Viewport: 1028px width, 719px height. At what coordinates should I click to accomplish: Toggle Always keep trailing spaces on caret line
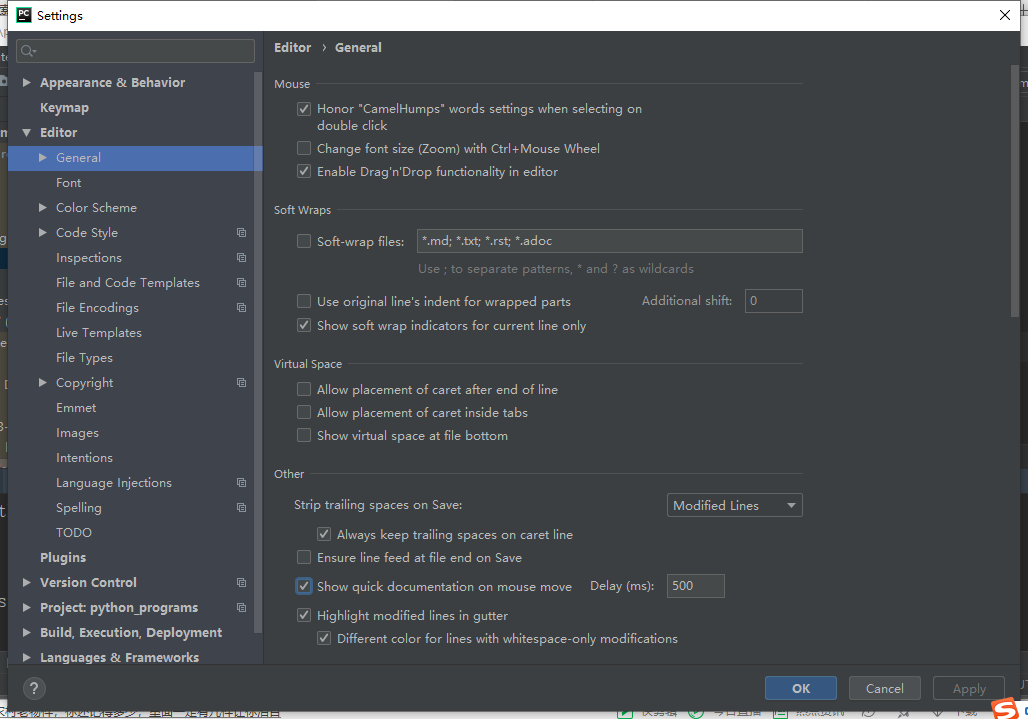324,534
